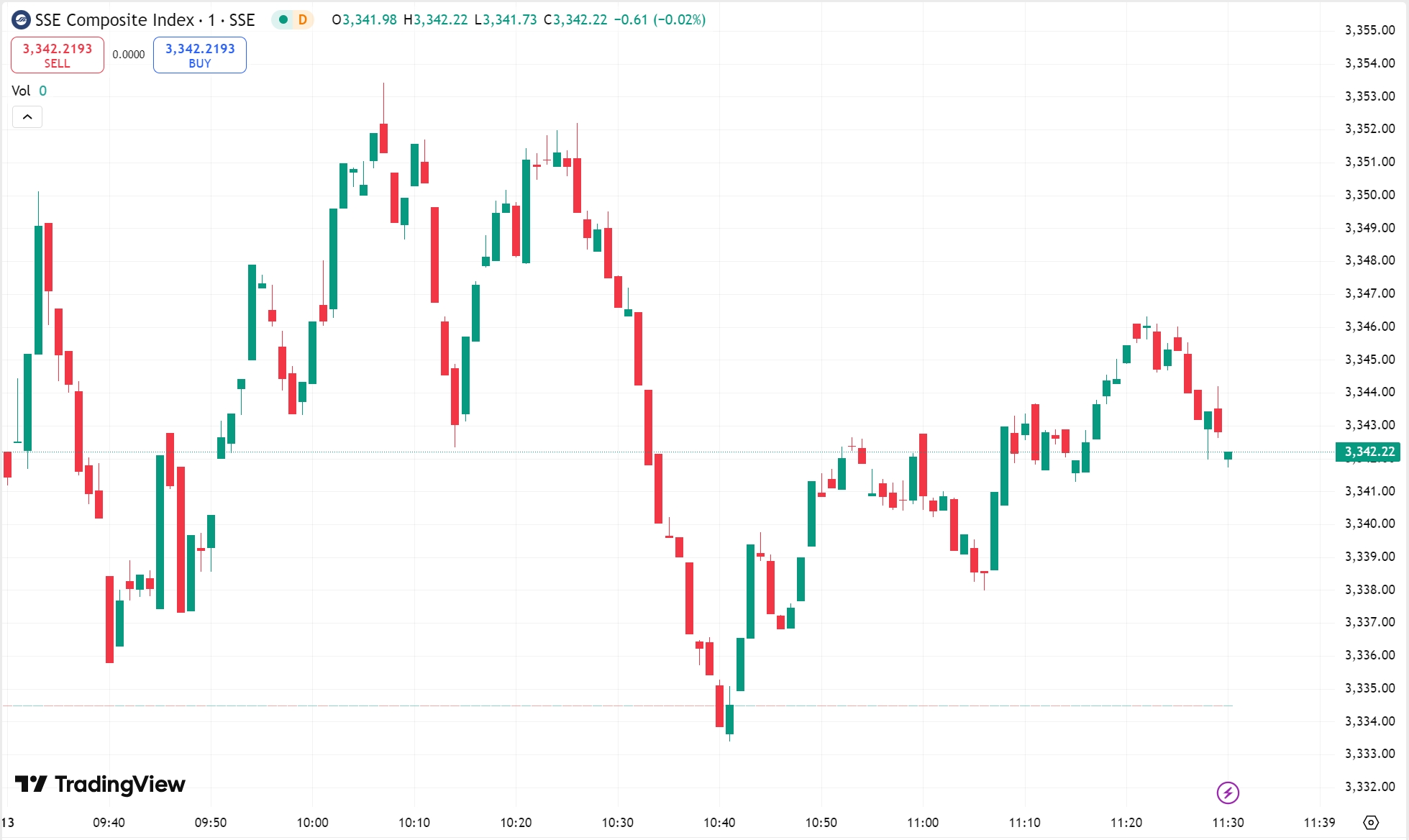This screenshot has width=1409, height=840.
Task: Click the spread value 0.0000 between quotes
Action: (128, 54)
